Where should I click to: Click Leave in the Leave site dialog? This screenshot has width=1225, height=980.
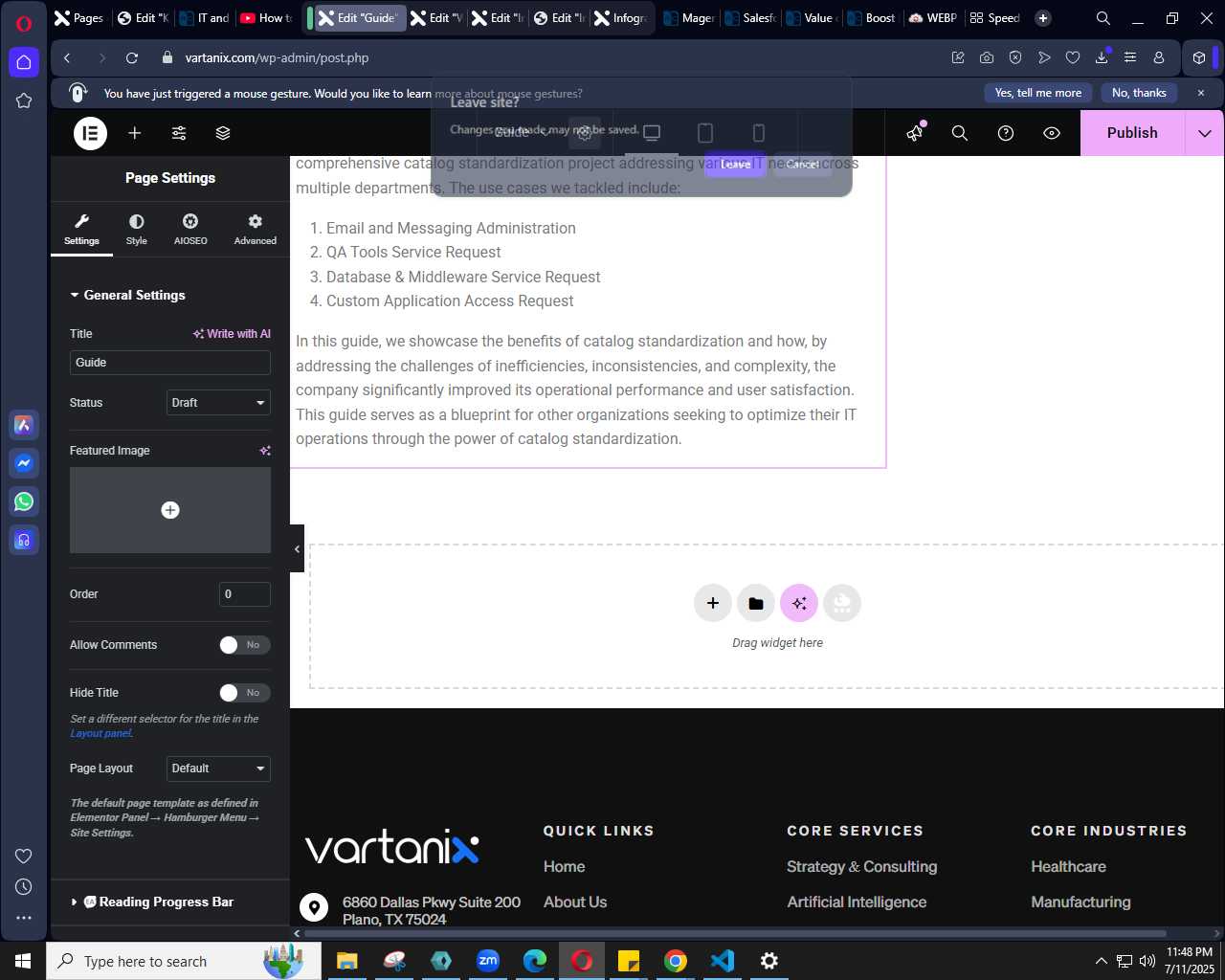click(x=735, y=164)
